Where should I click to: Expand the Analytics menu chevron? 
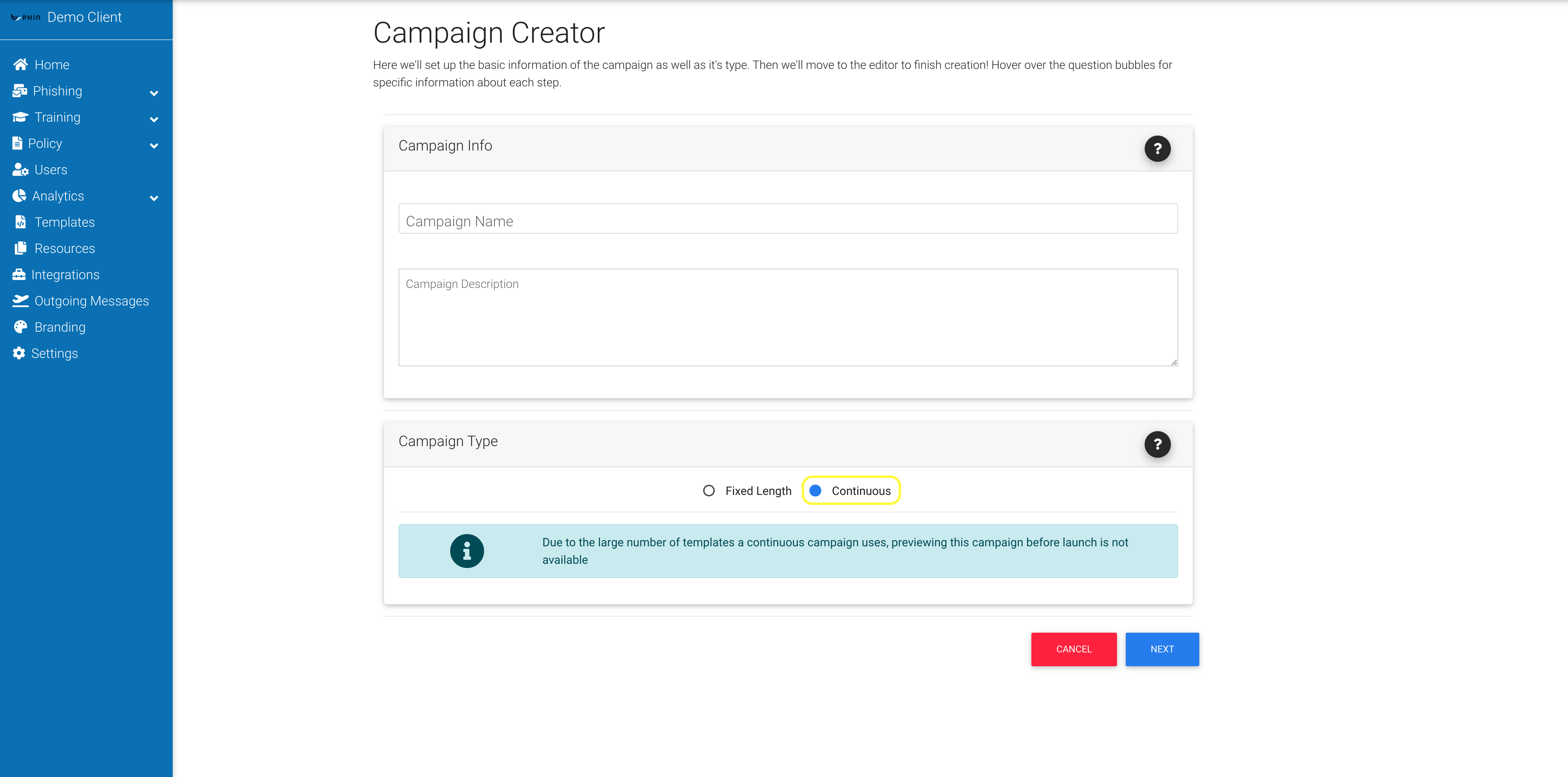(154, 198)
